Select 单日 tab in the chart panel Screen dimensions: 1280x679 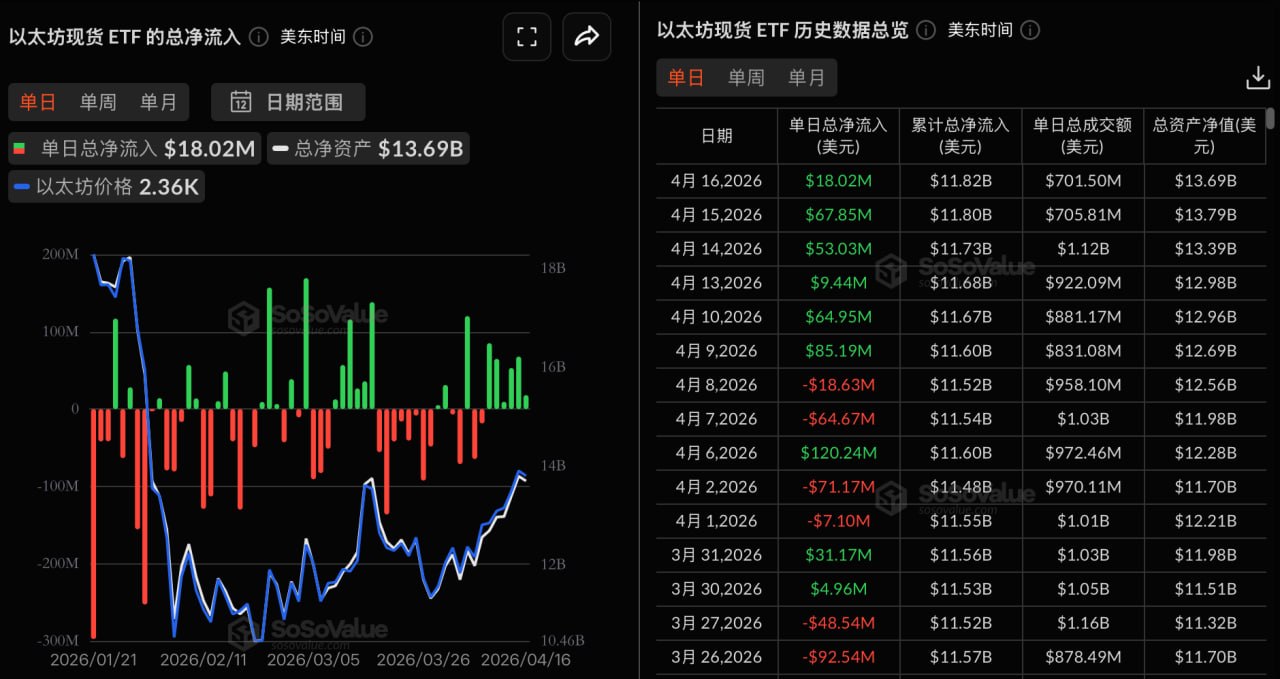pos(38,102)
